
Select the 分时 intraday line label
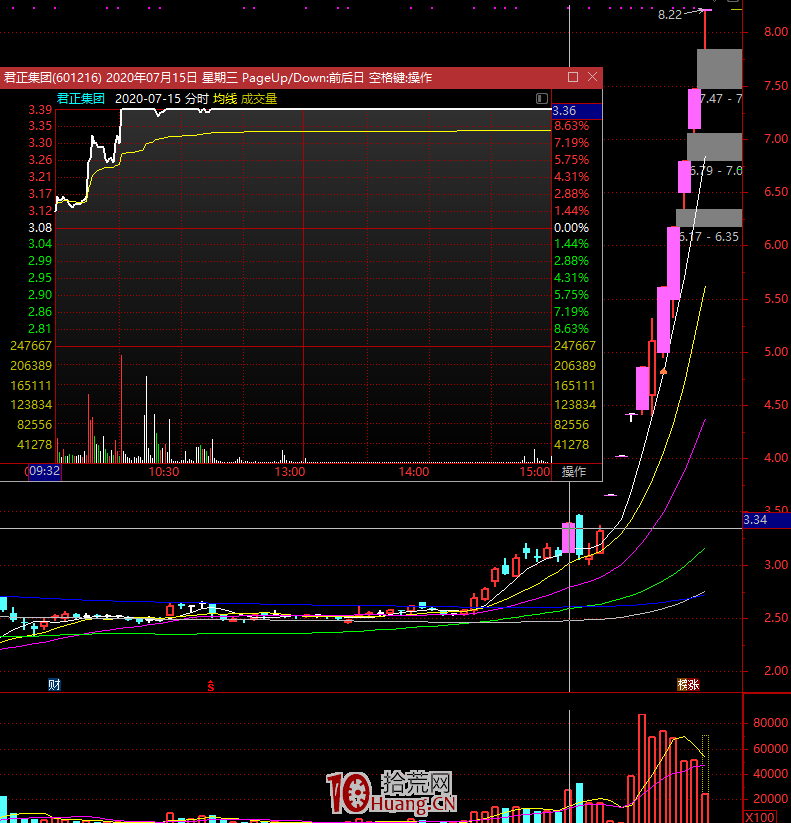[x=197, y=99]
